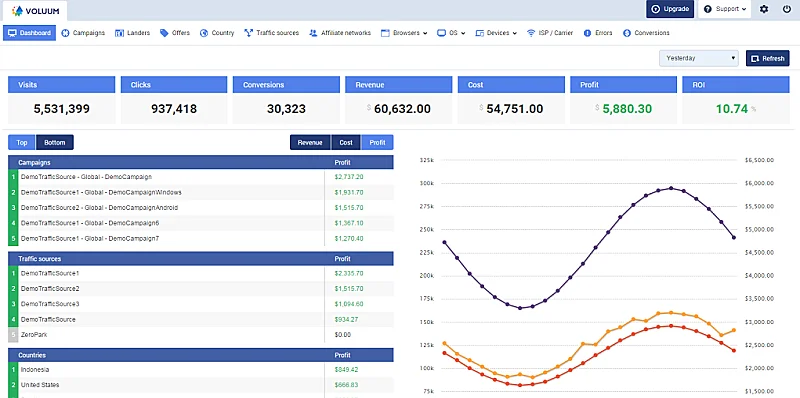Select the Cost metric toggle

pyautogui.click(x=346, y=142)
